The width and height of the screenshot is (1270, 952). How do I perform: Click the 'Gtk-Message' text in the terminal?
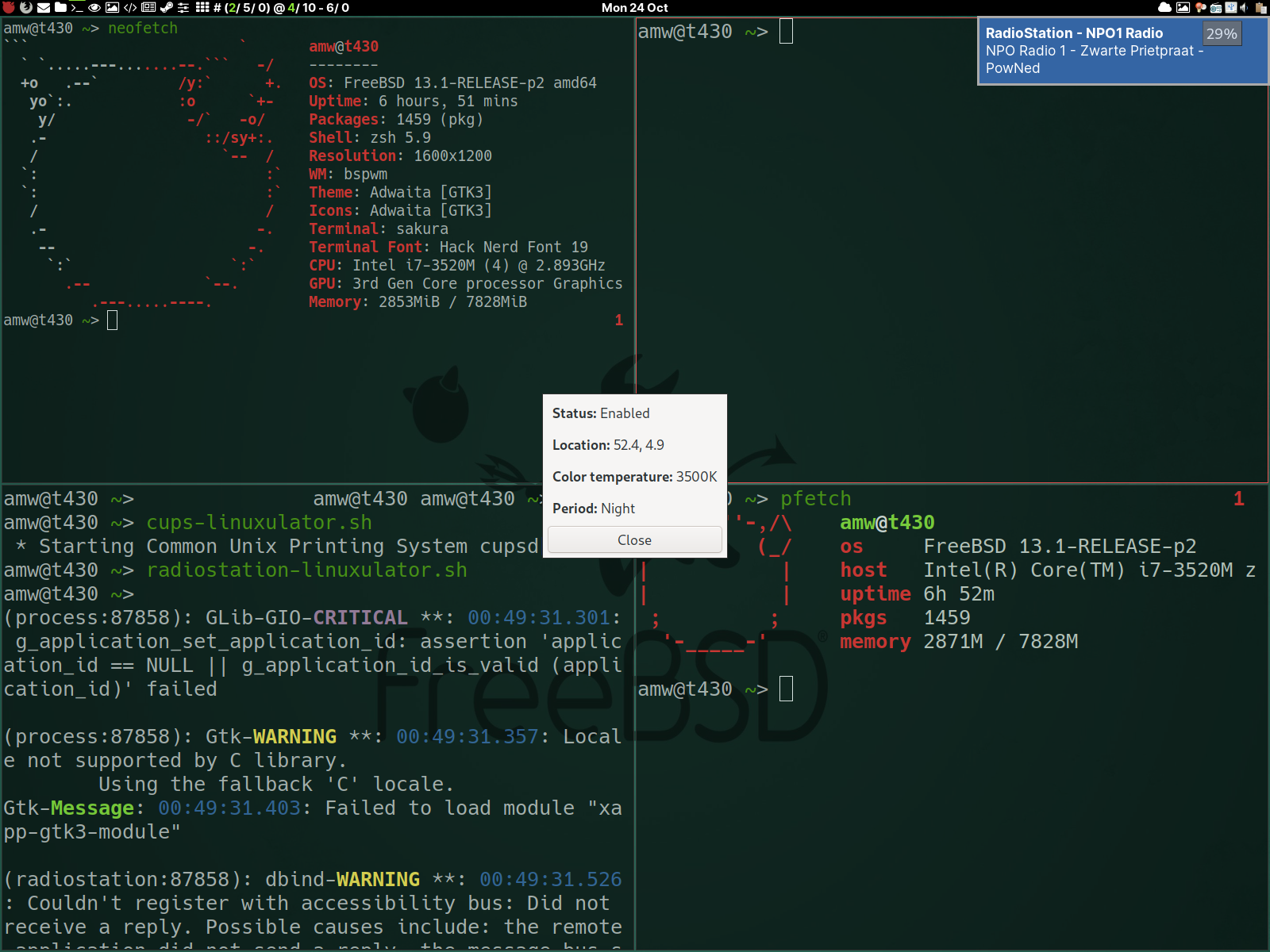[68, 808]
